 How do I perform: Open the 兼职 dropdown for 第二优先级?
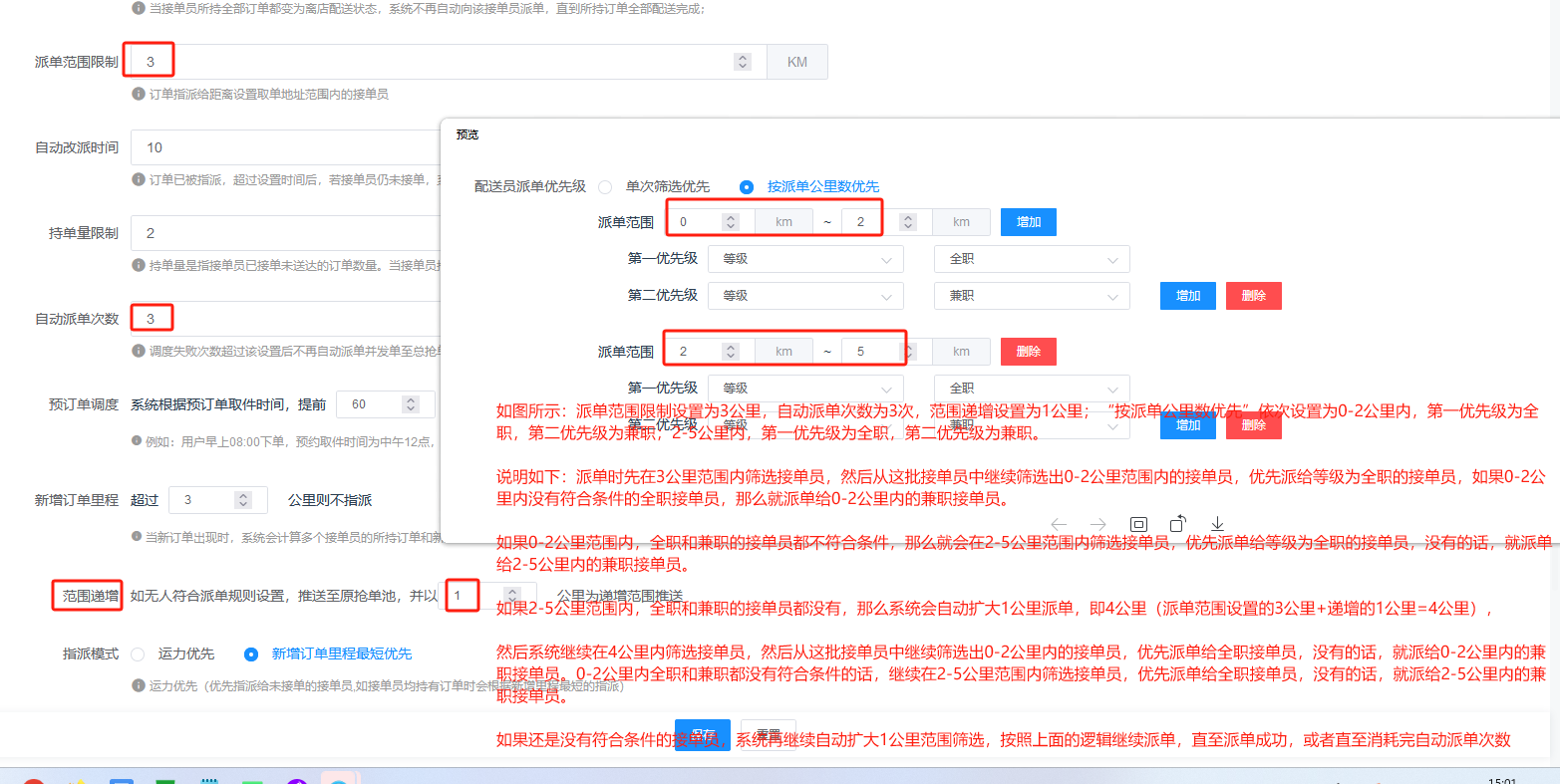click(x=1032, y=296)
